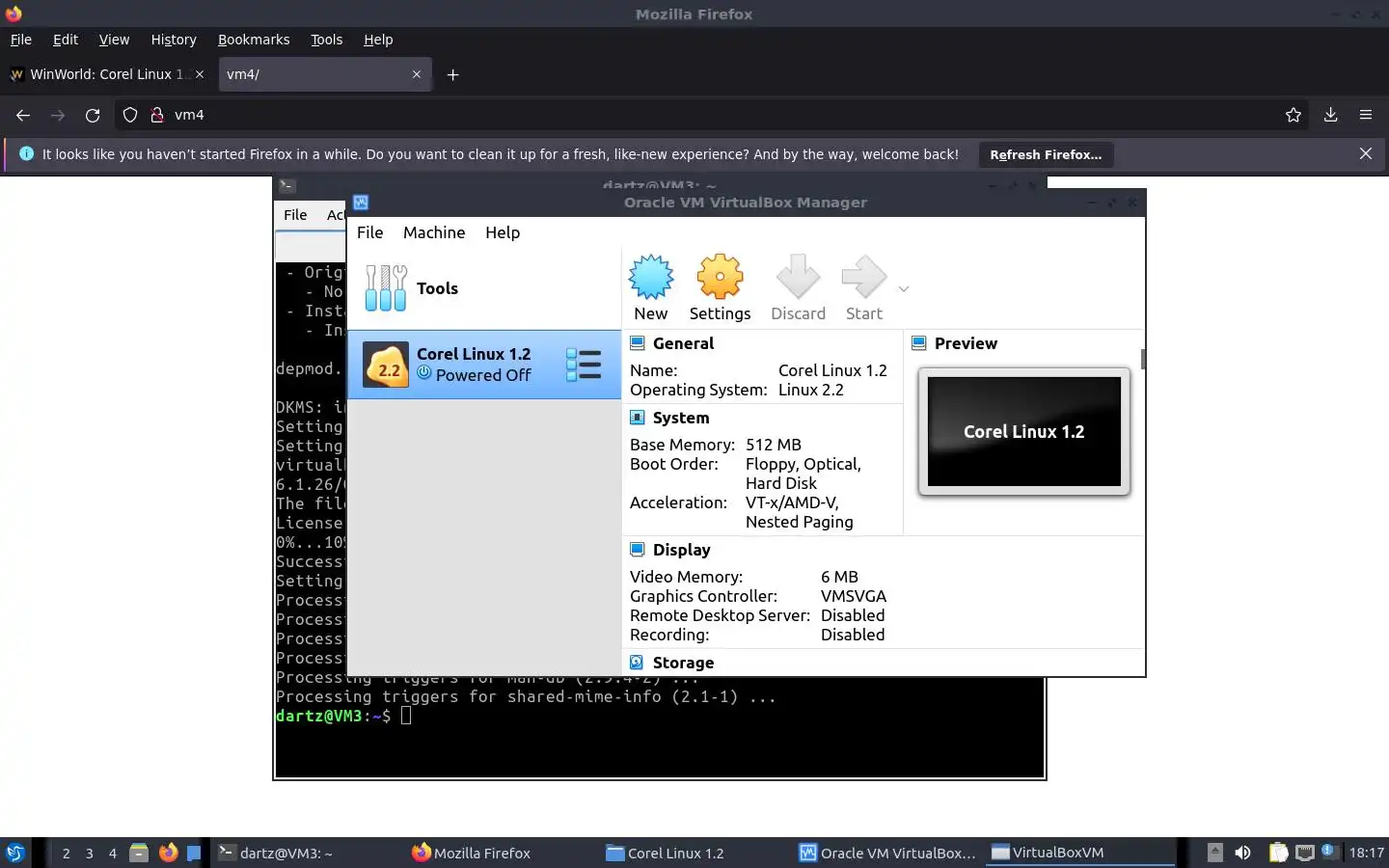Screen dimensions: 1389x868
Task: Click the General section header
Action: pyautogui.click(x=683, y=343)
